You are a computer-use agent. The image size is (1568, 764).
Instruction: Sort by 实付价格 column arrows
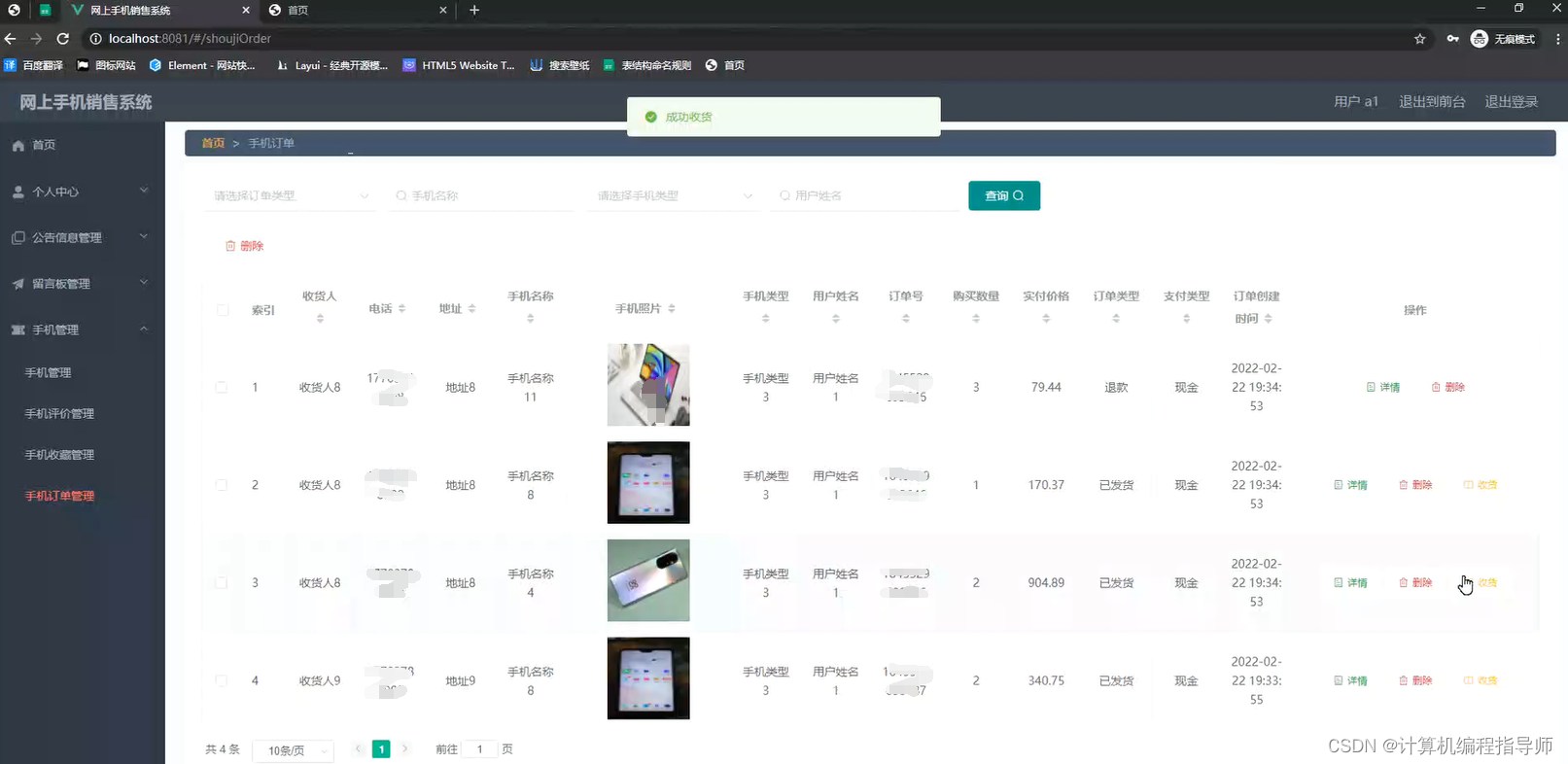[x=1046, y=318]
